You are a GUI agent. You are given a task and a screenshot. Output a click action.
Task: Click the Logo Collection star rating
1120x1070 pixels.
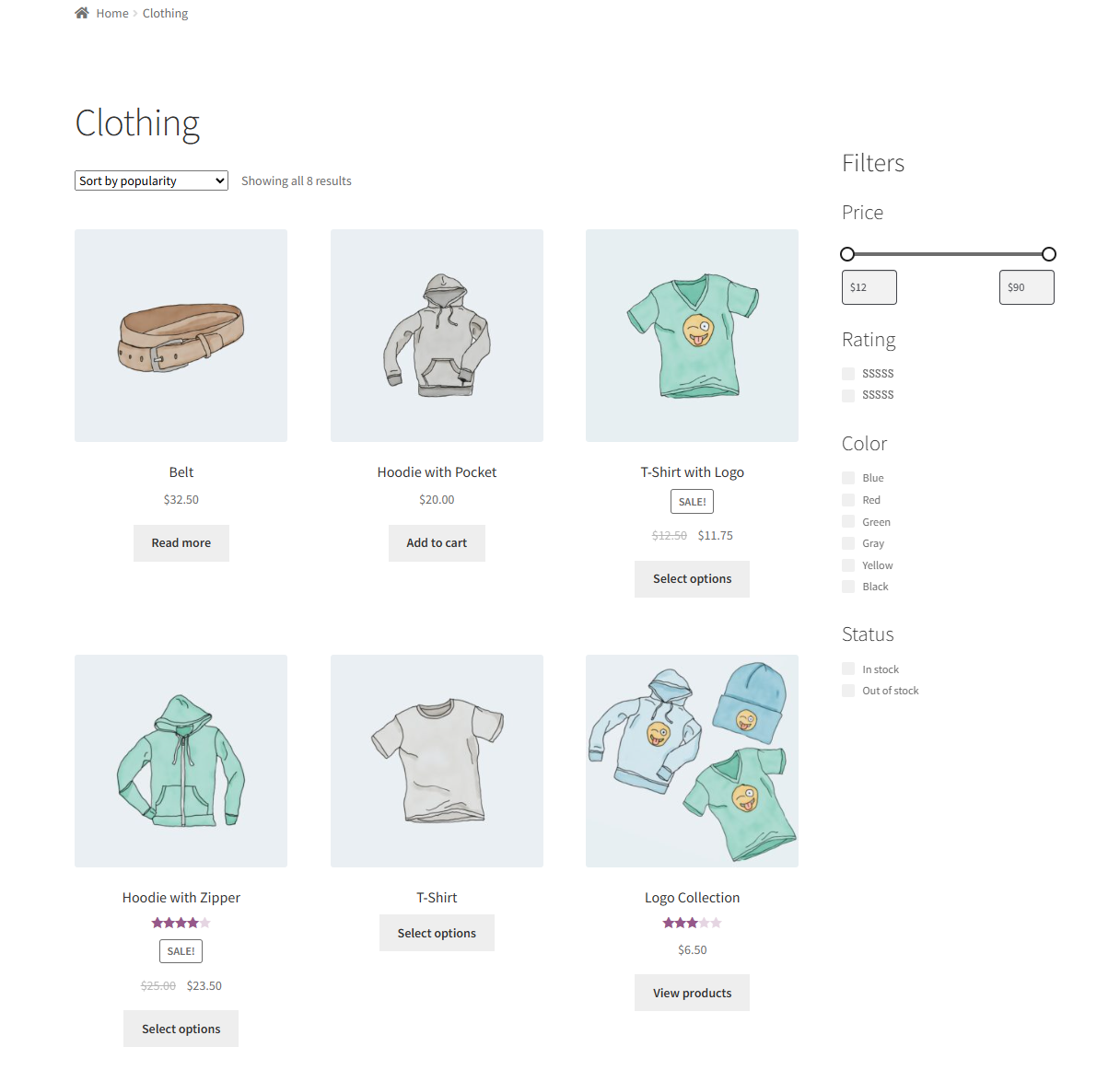click(x=693, y=923)
